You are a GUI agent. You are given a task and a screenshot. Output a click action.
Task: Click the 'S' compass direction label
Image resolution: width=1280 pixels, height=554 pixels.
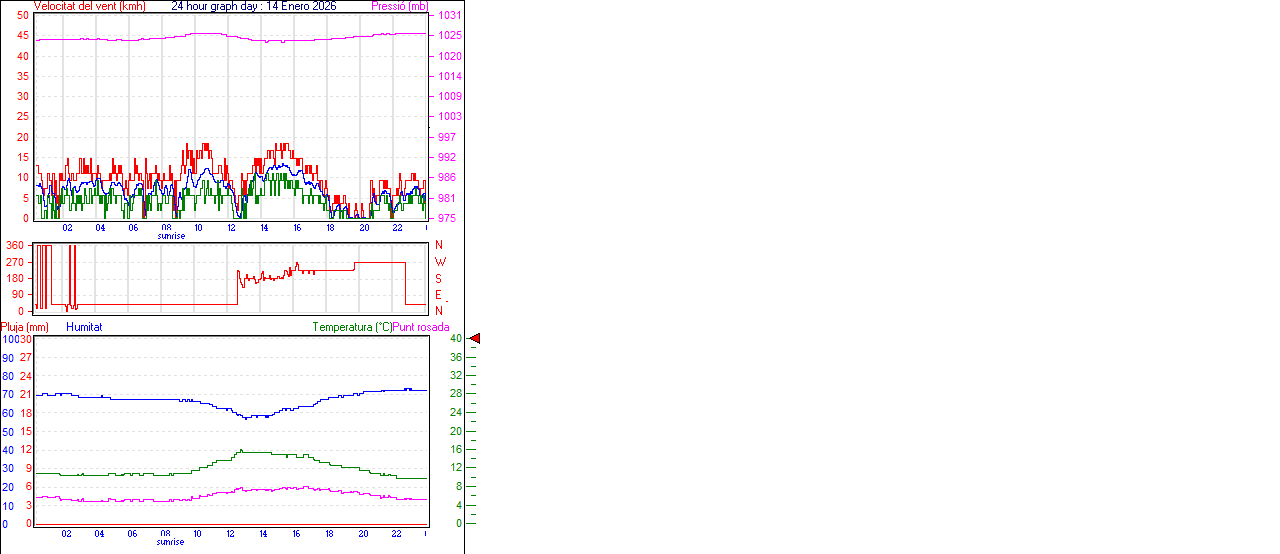[x=439, y=278]
